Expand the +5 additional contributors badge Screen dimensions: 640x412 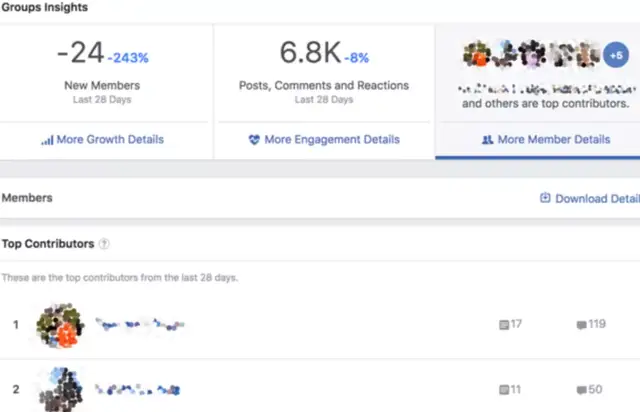coord(617,54)
